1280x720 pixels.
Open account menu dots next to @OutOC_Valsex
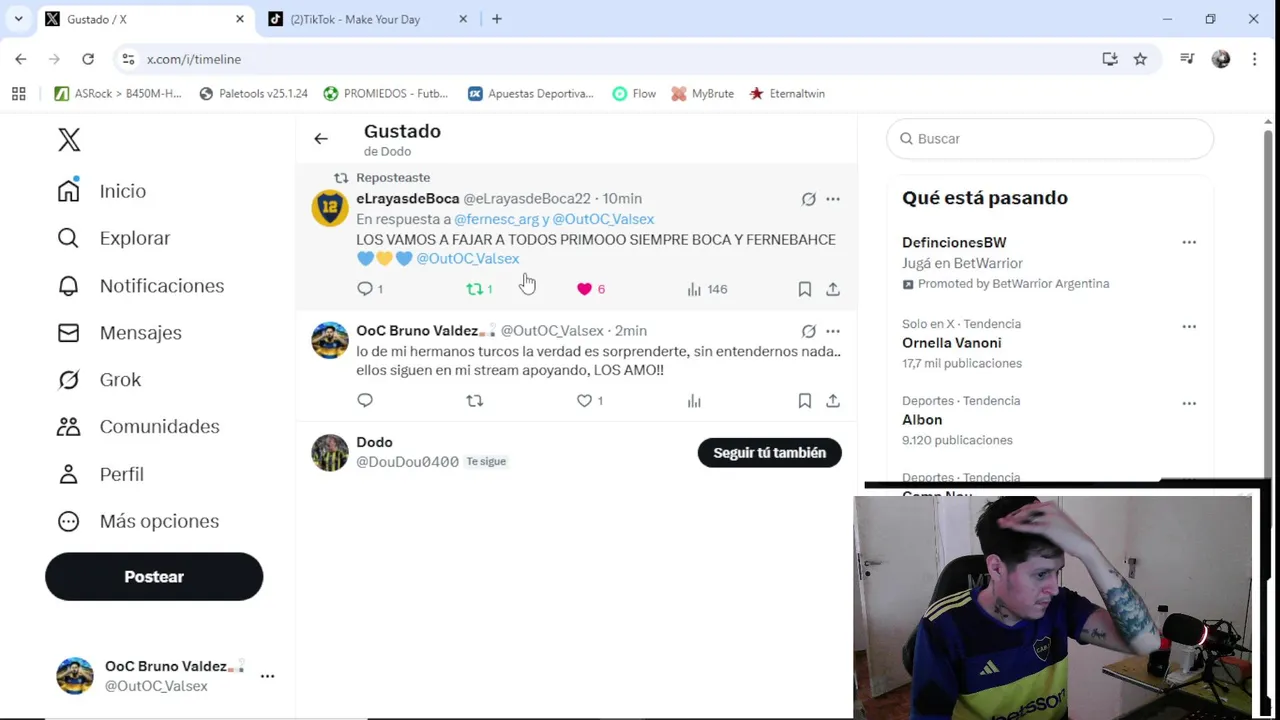point(267,677)
